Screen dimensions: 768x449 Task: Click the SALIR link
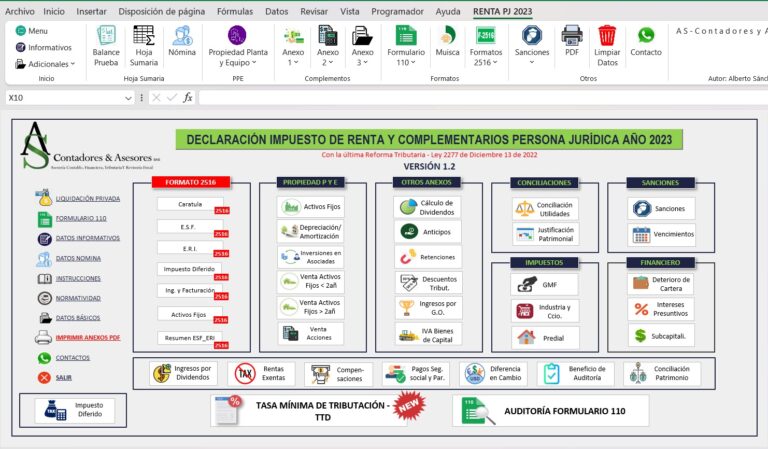coord(64,378)
